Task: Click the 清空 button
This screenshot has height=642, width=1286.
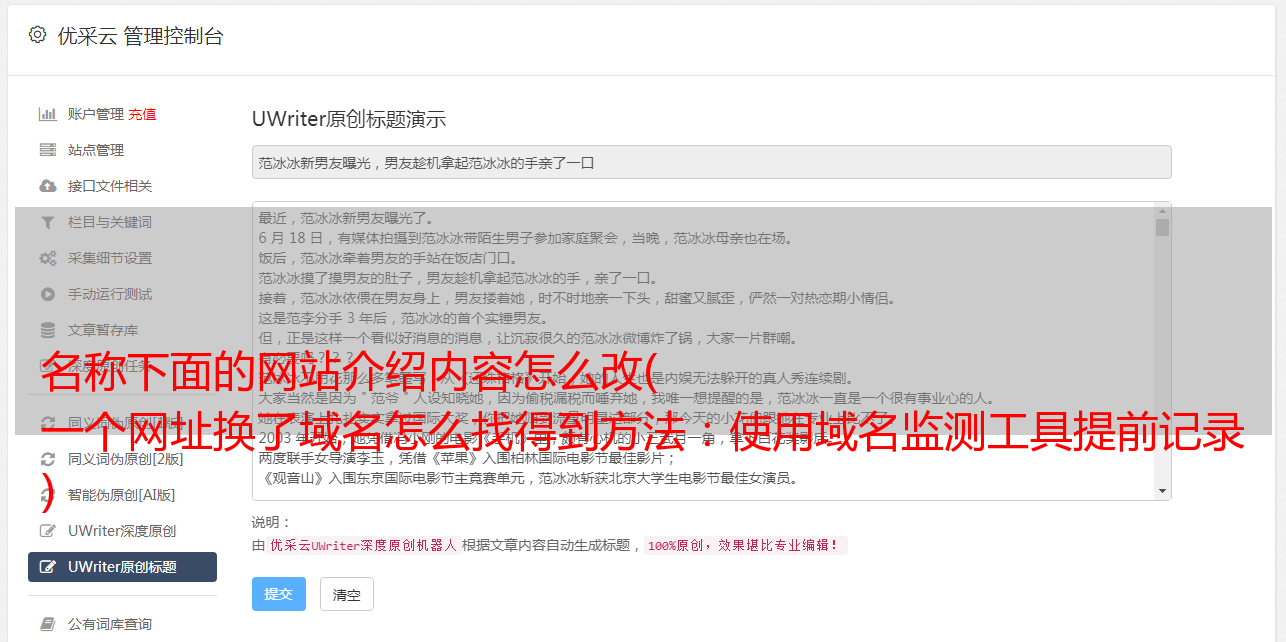Action: (347, 594)
